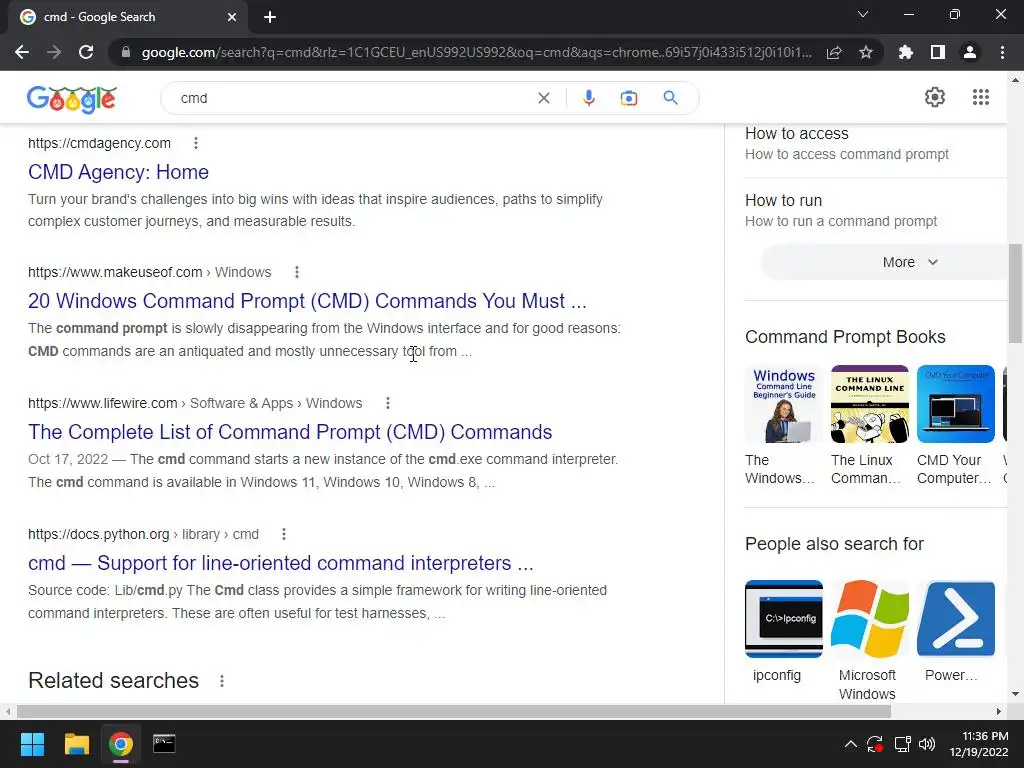
Task: Reload the Google search page
Action: (x=86, y=52)
